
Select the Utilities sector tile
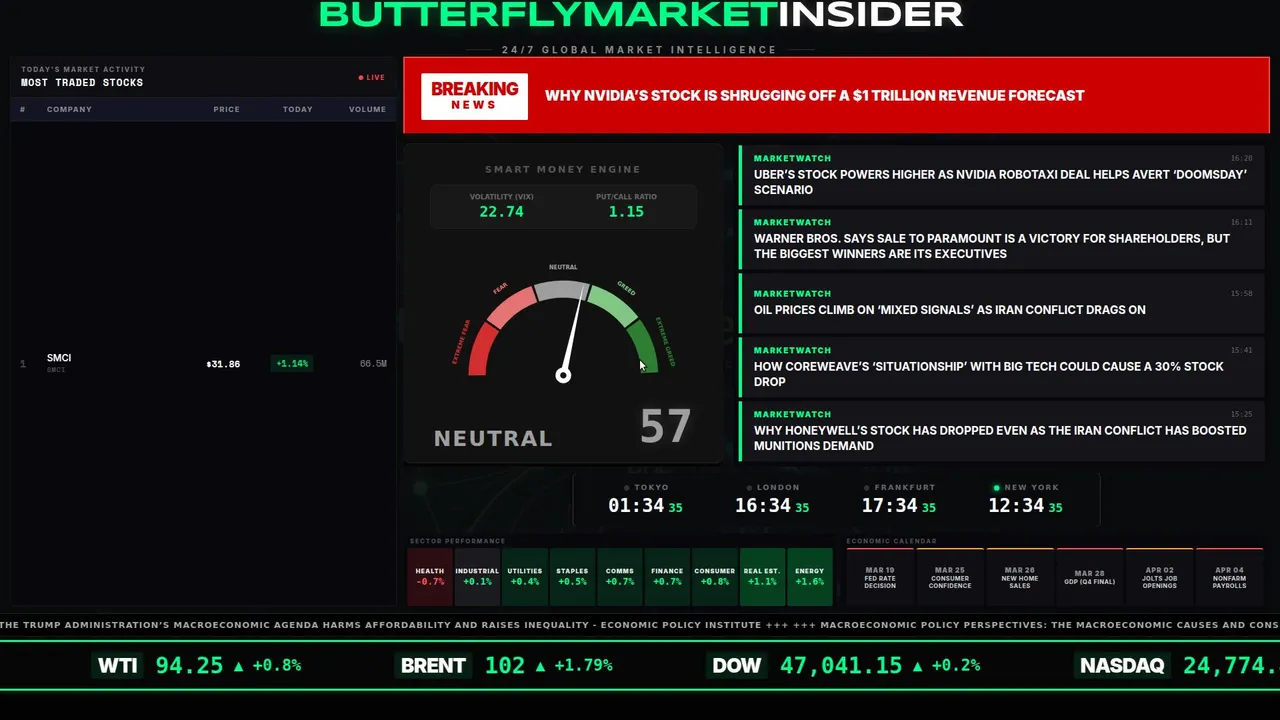(x=524, y=576)
